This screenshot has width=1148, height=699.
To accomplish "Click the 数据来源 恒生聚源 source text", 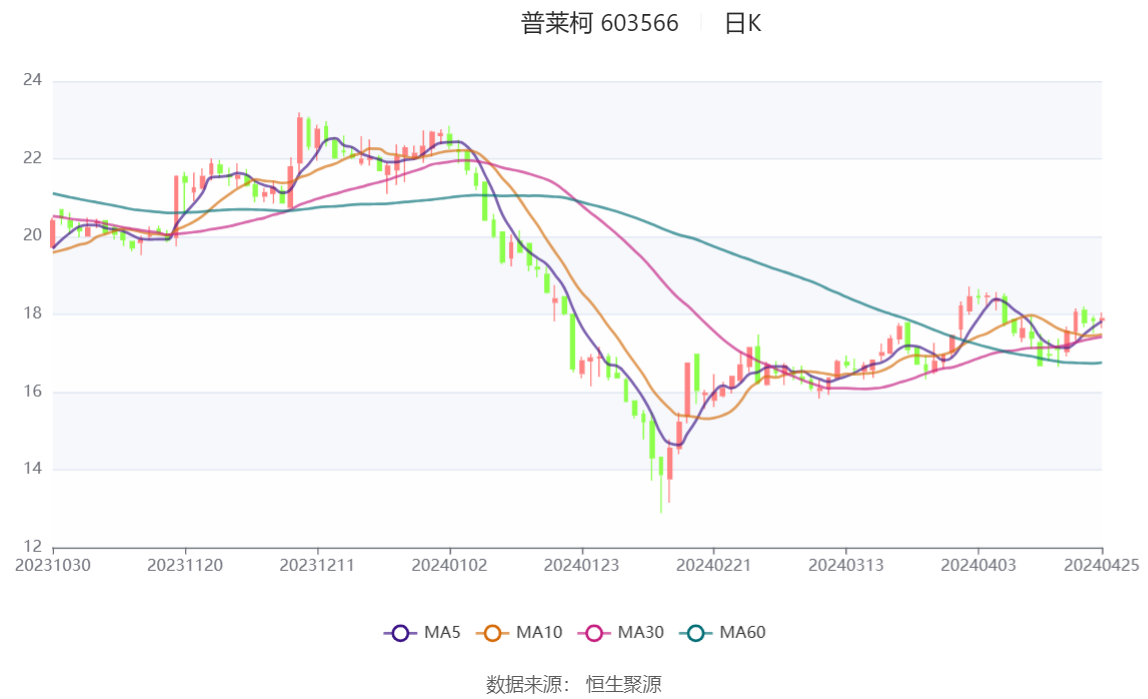I will point(574,685).
